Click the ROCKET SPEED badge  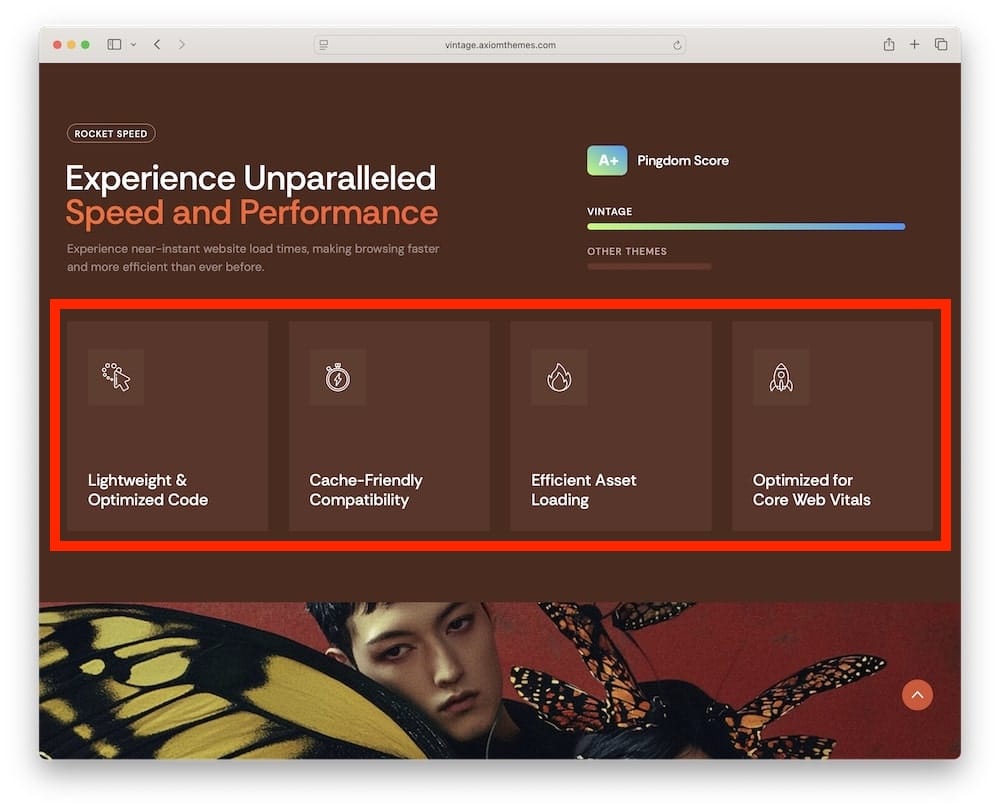pyautogui.click(x=111, y=133)
